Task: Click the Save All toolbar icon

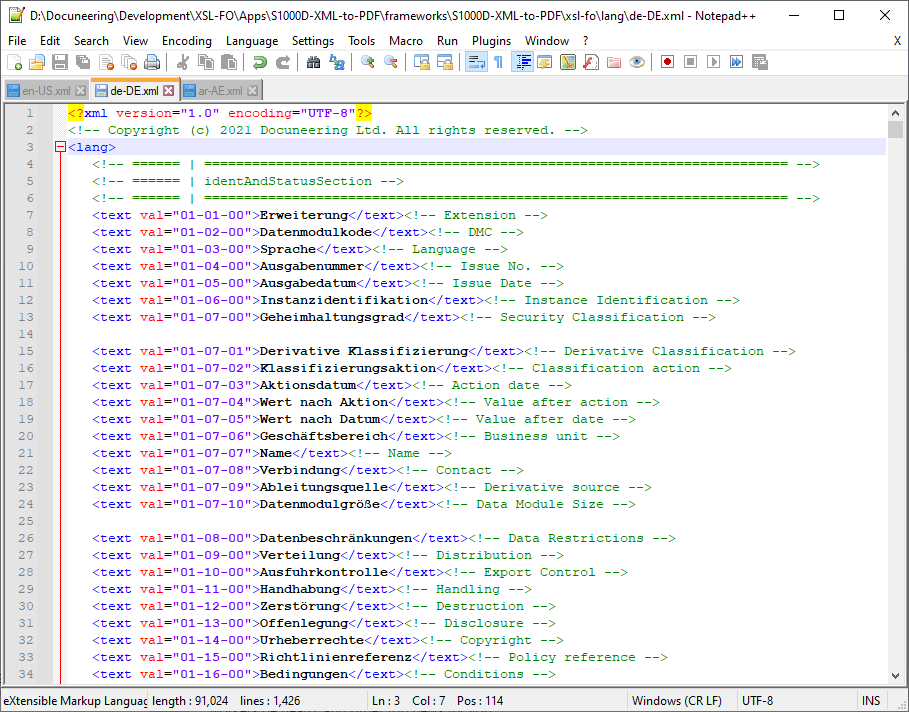Action: pos(83,62)
